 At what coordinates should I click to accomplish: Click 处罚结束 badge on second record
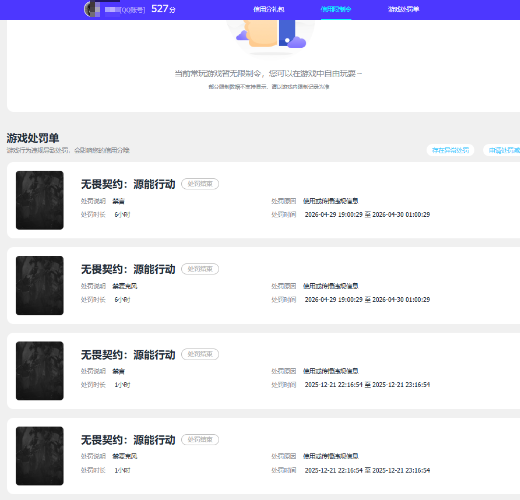click(x=200, y=269)
